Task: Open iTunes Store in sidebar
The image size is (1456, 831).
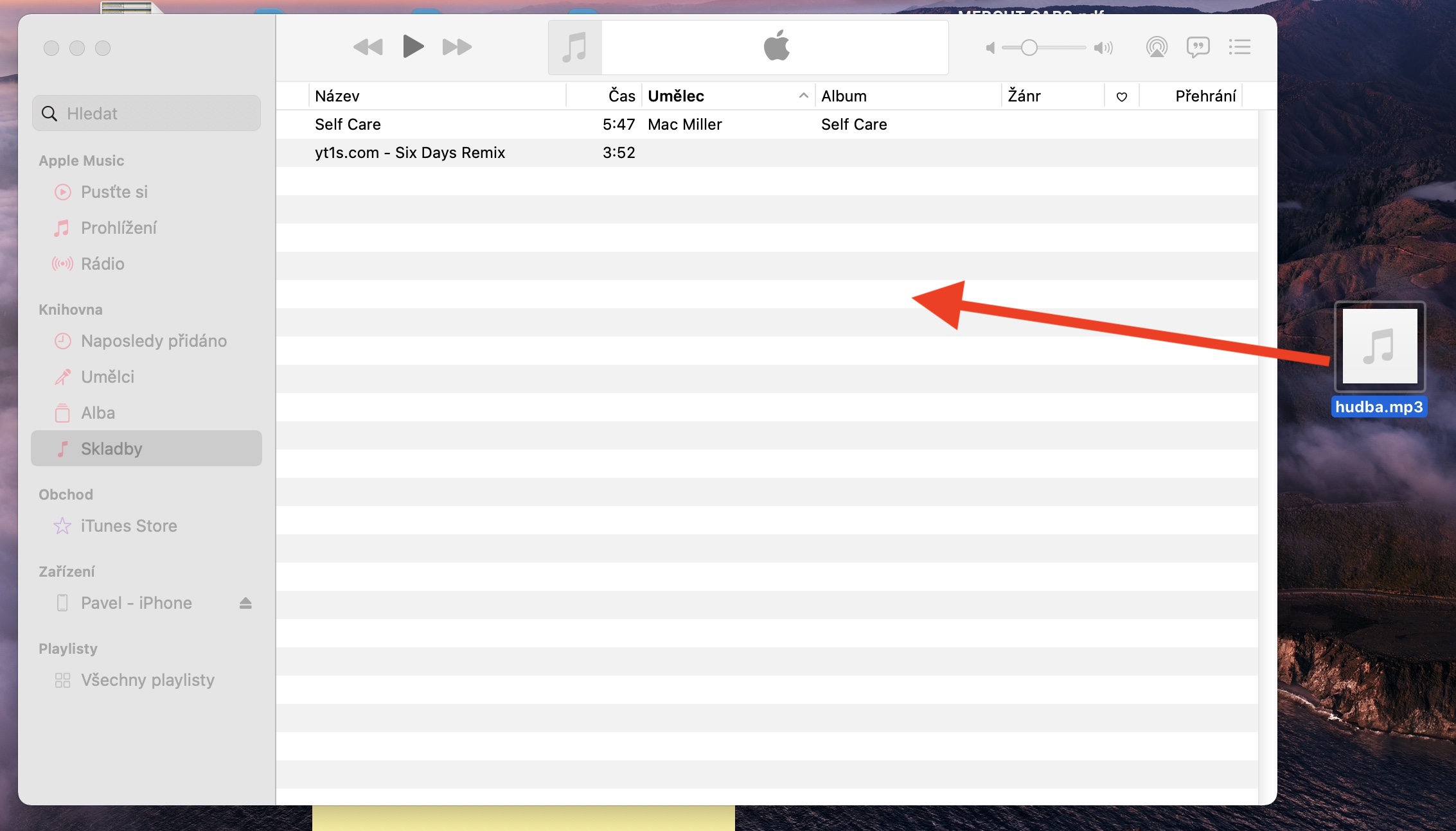Action: click(129, 526)
